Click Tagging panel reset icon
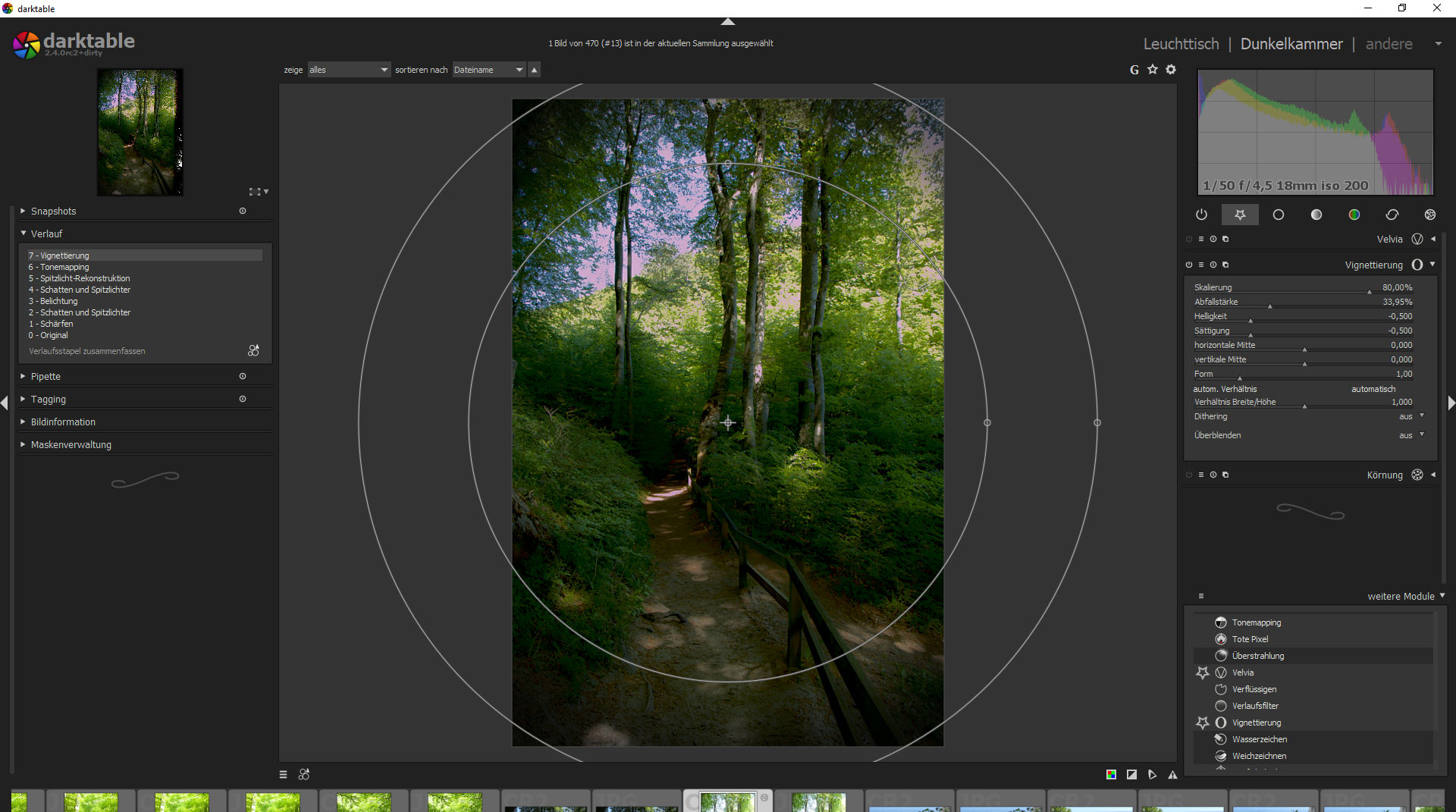 coord(243,399)
